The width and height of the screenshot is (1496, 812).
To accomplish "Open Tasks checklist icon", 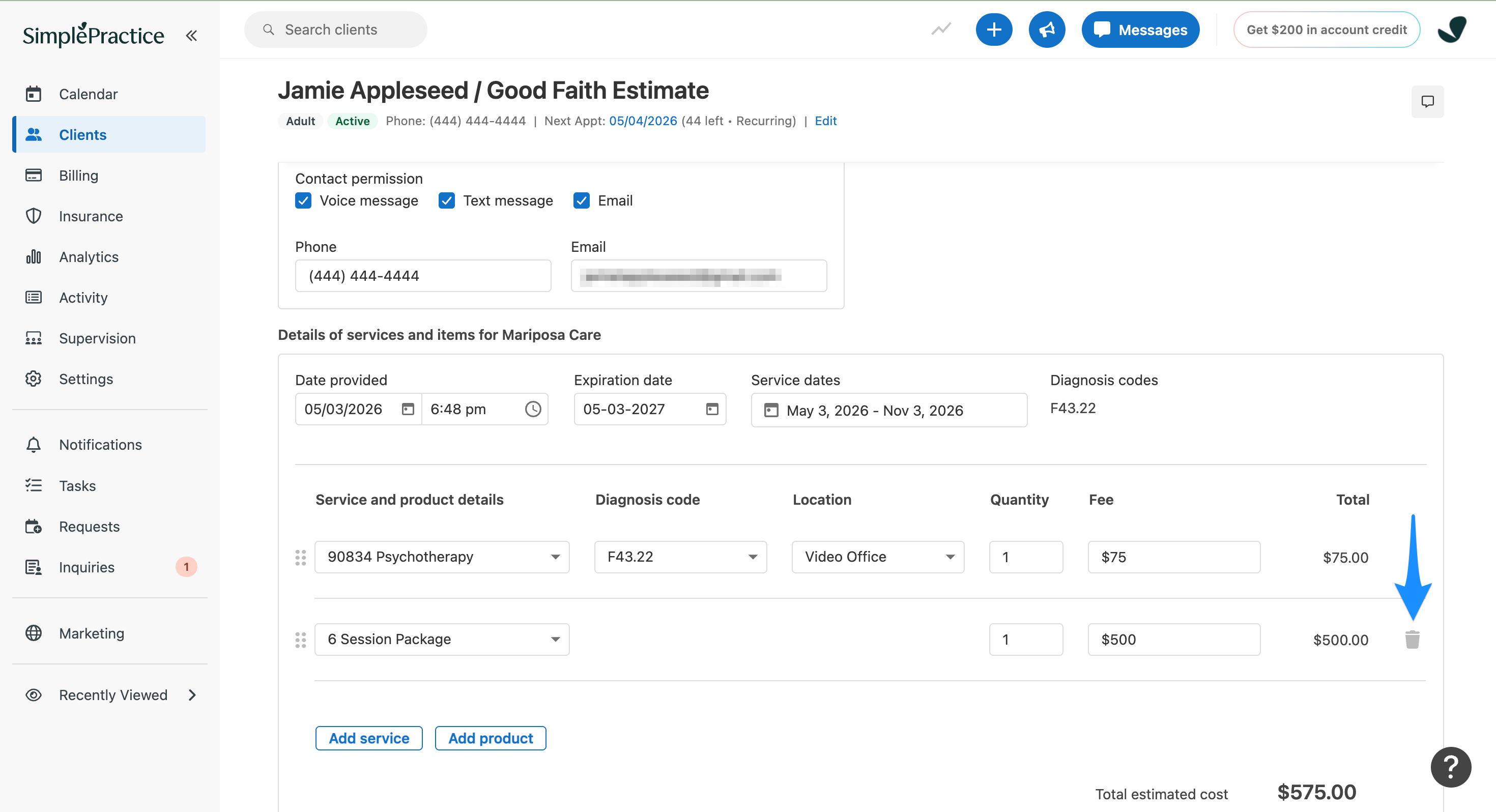I will (x=34, y=485).
